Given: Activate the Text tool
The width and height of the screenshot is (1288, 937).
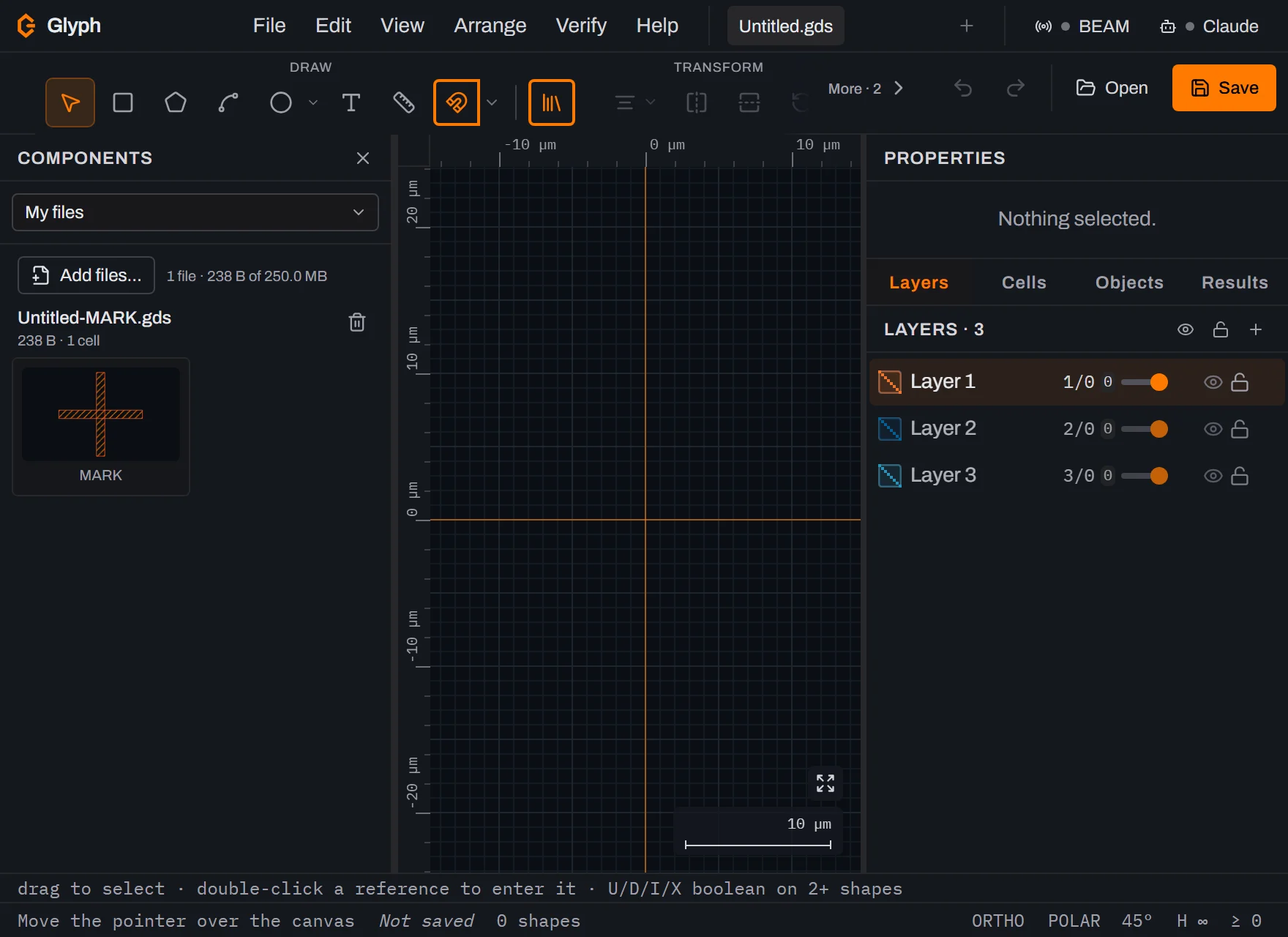Looking at the screenshot, I should point(351,102).
